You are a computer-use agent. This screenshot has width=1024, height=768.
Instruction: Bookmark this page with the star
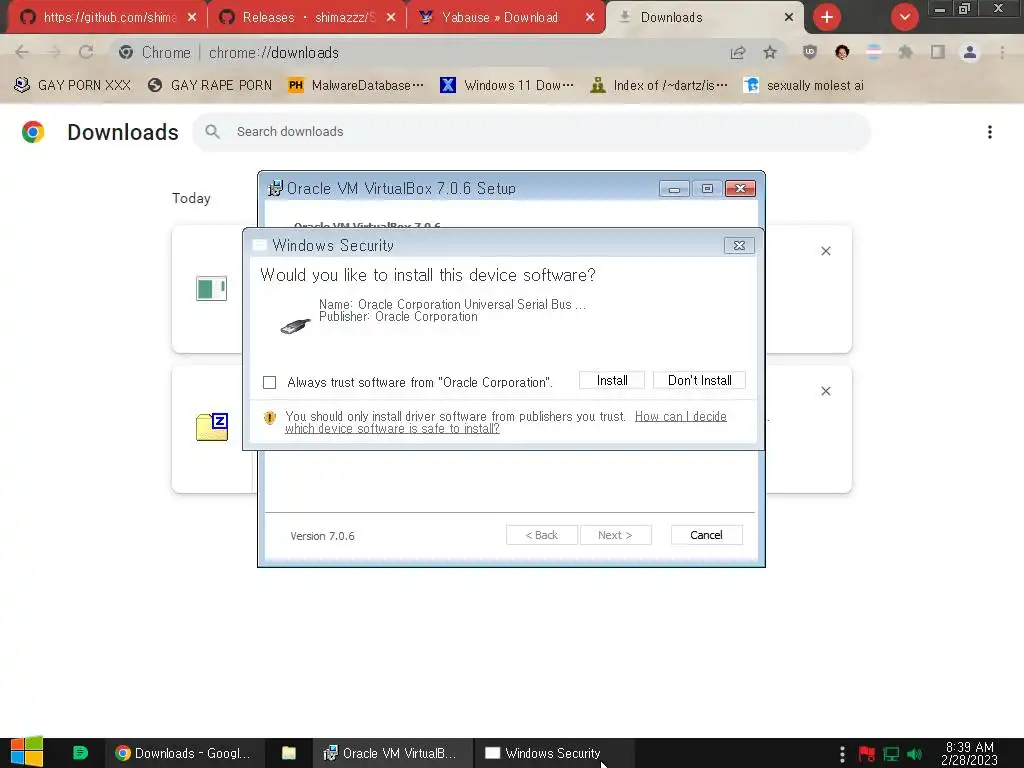click(770, 52)
